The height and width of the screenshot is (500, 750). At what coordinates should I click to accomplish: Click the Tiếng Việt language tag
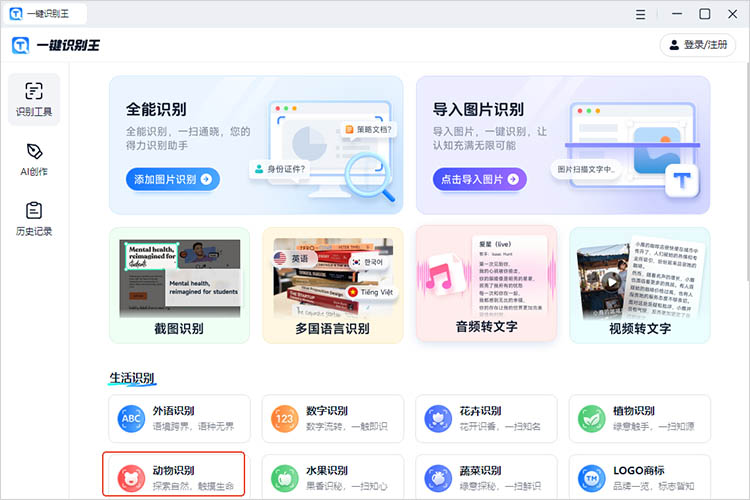[371, 292]
